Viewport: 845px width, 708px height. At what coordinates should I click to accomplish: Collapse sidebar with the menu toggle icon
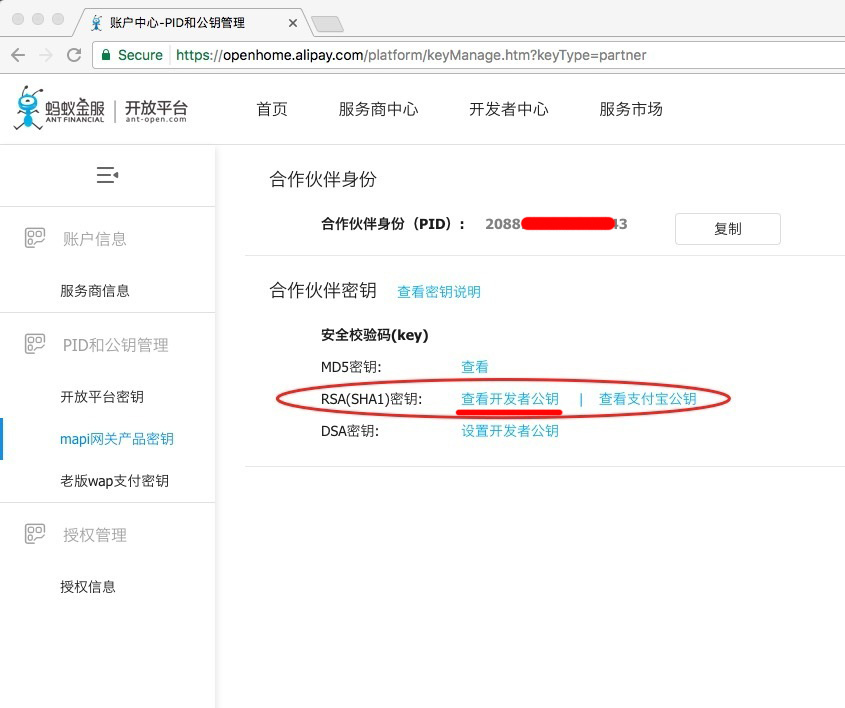pyautogui.click(x=107, y=176)
